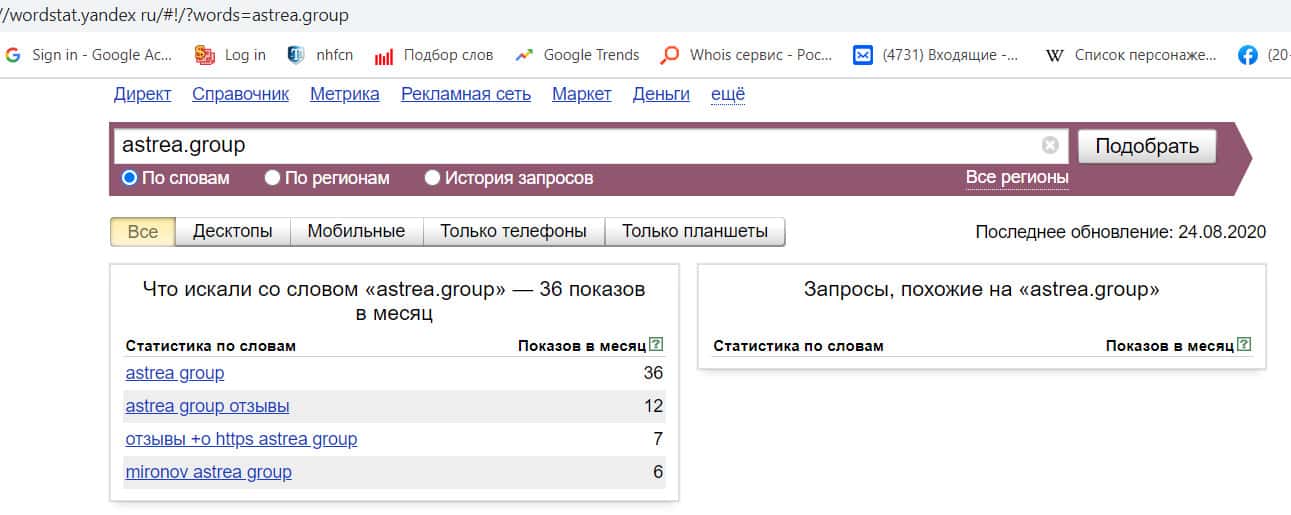
Task: Open the Все регионы region selector
Action: (x=1016, y=178)
